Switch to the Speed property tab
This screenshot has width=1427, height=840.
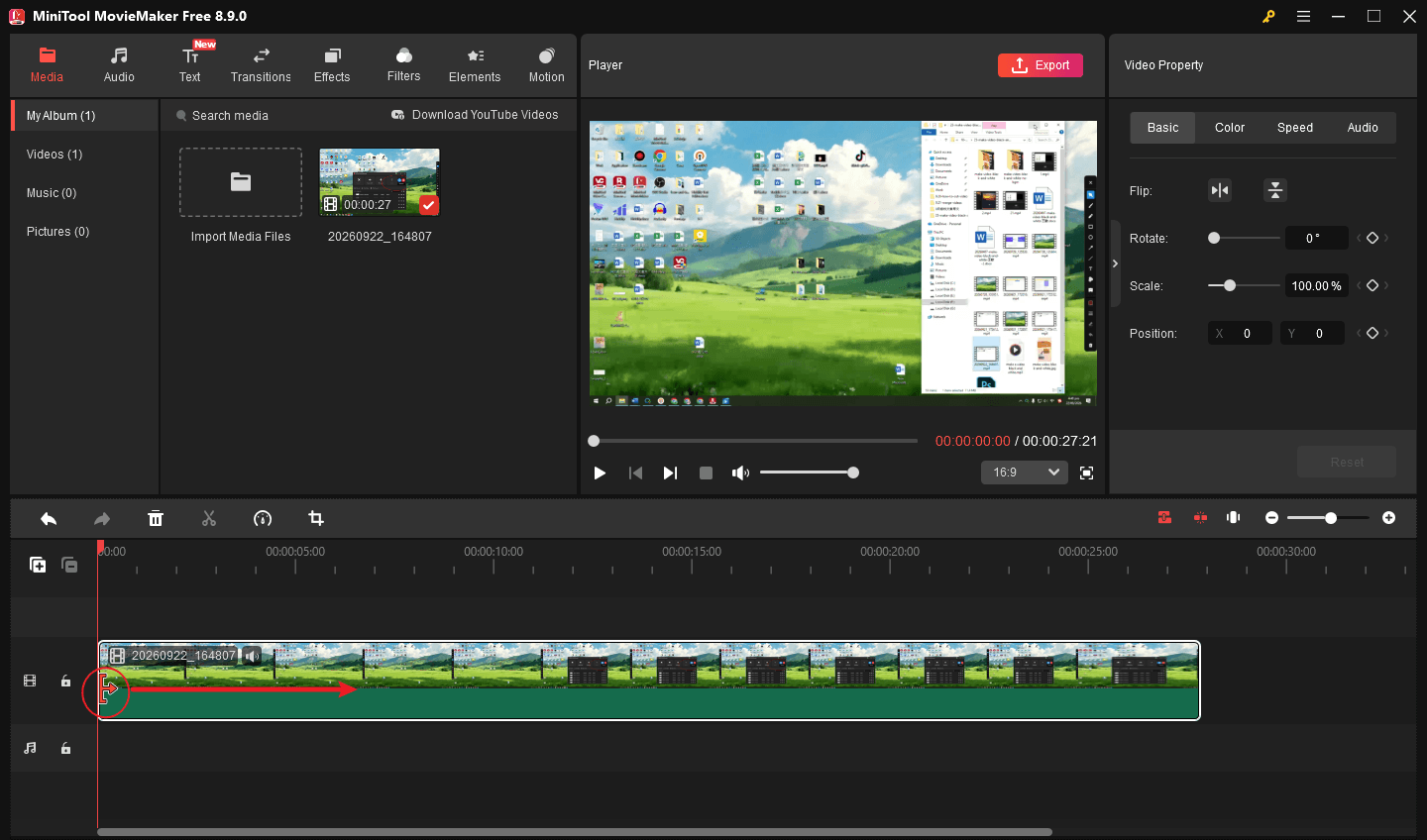point(1295,128)
